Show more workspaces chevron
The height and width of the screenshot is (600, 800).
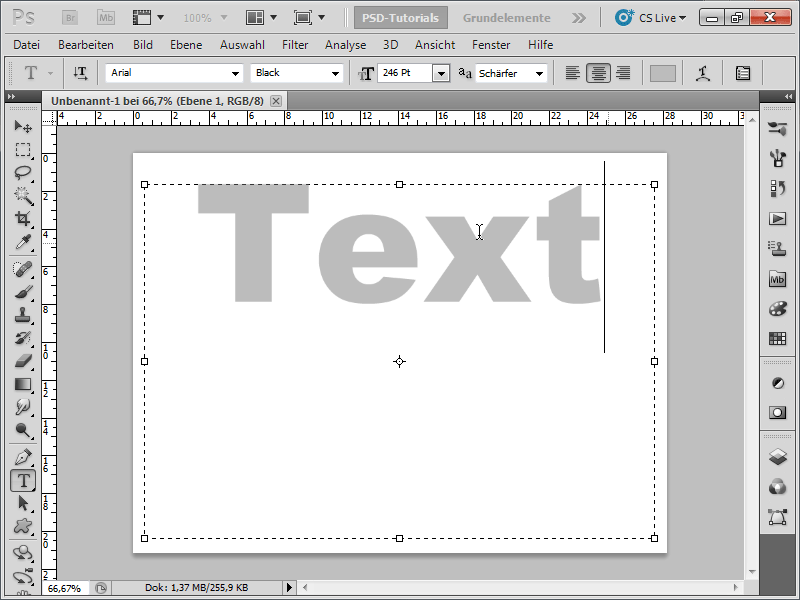[579, 18]
